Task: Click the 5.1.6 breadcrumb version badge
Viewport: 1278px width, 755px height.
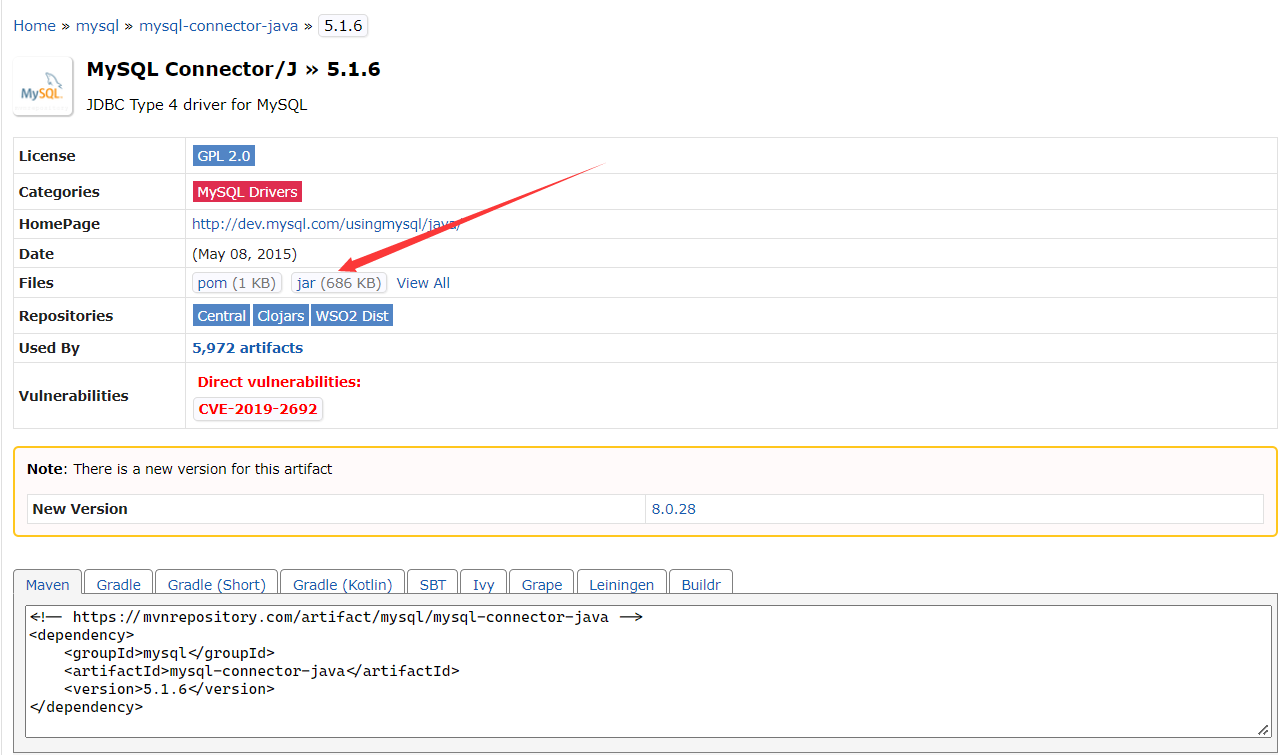Action: [x=343, y=26]
